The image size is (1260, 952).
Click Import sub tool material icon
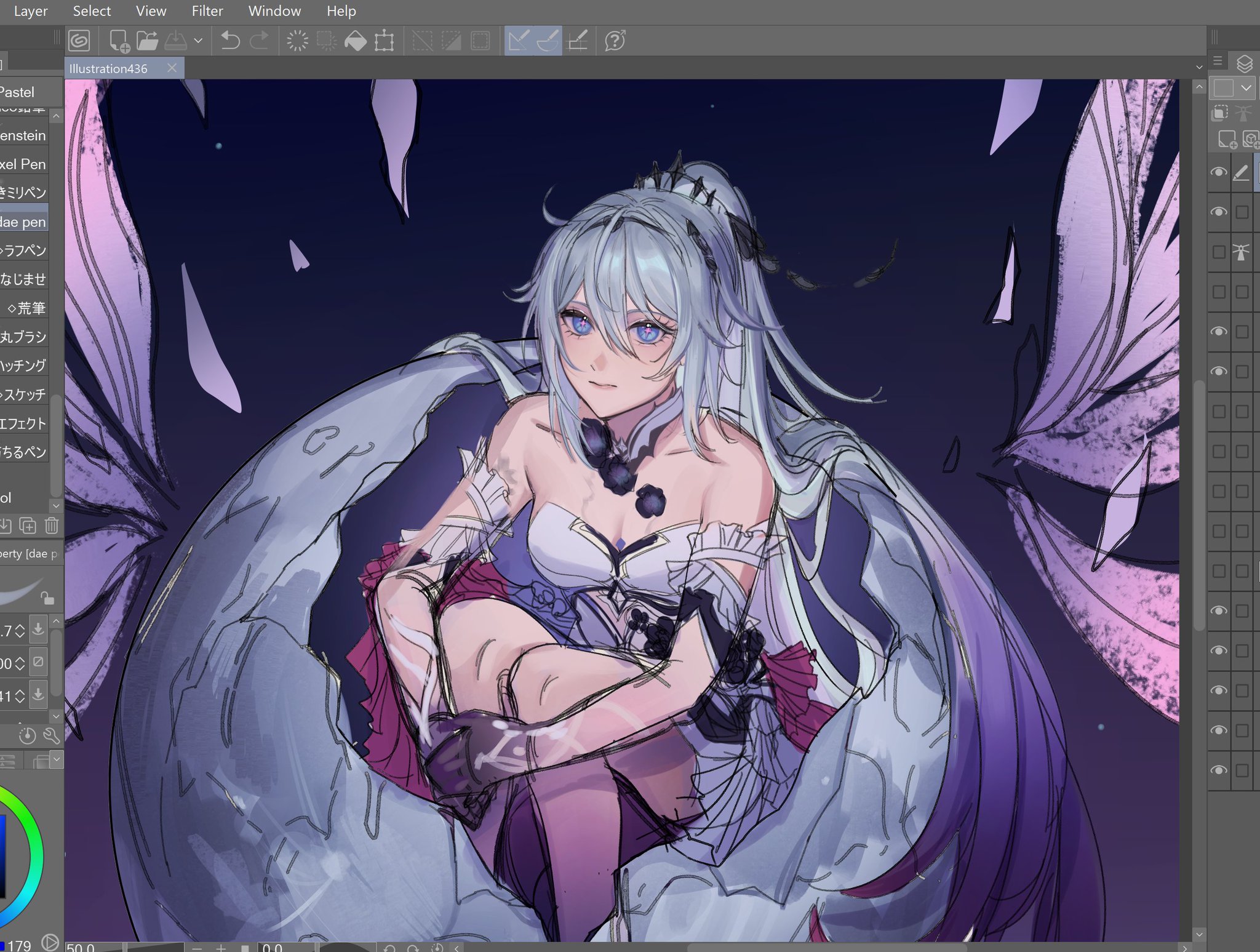point(6,526)
